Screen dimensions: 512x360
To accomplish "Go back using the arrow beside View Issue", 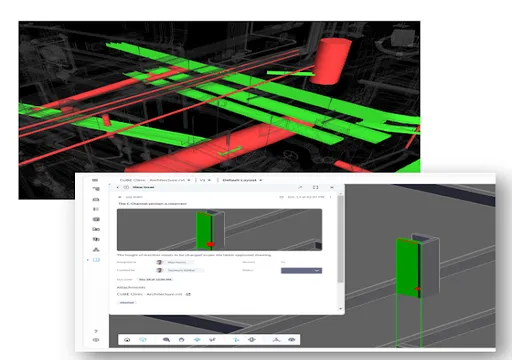I will point(118,187).
